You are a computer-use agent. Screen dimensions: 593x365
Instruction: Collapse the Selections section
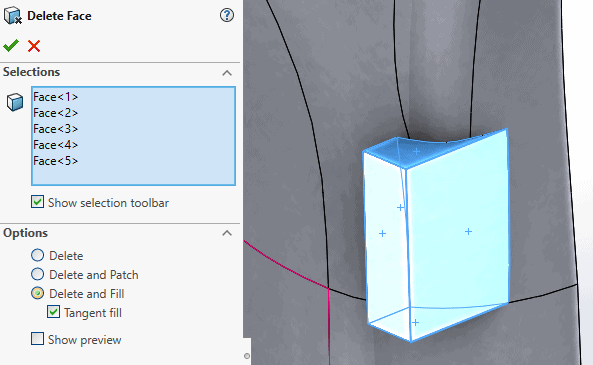tap(227, 73)
